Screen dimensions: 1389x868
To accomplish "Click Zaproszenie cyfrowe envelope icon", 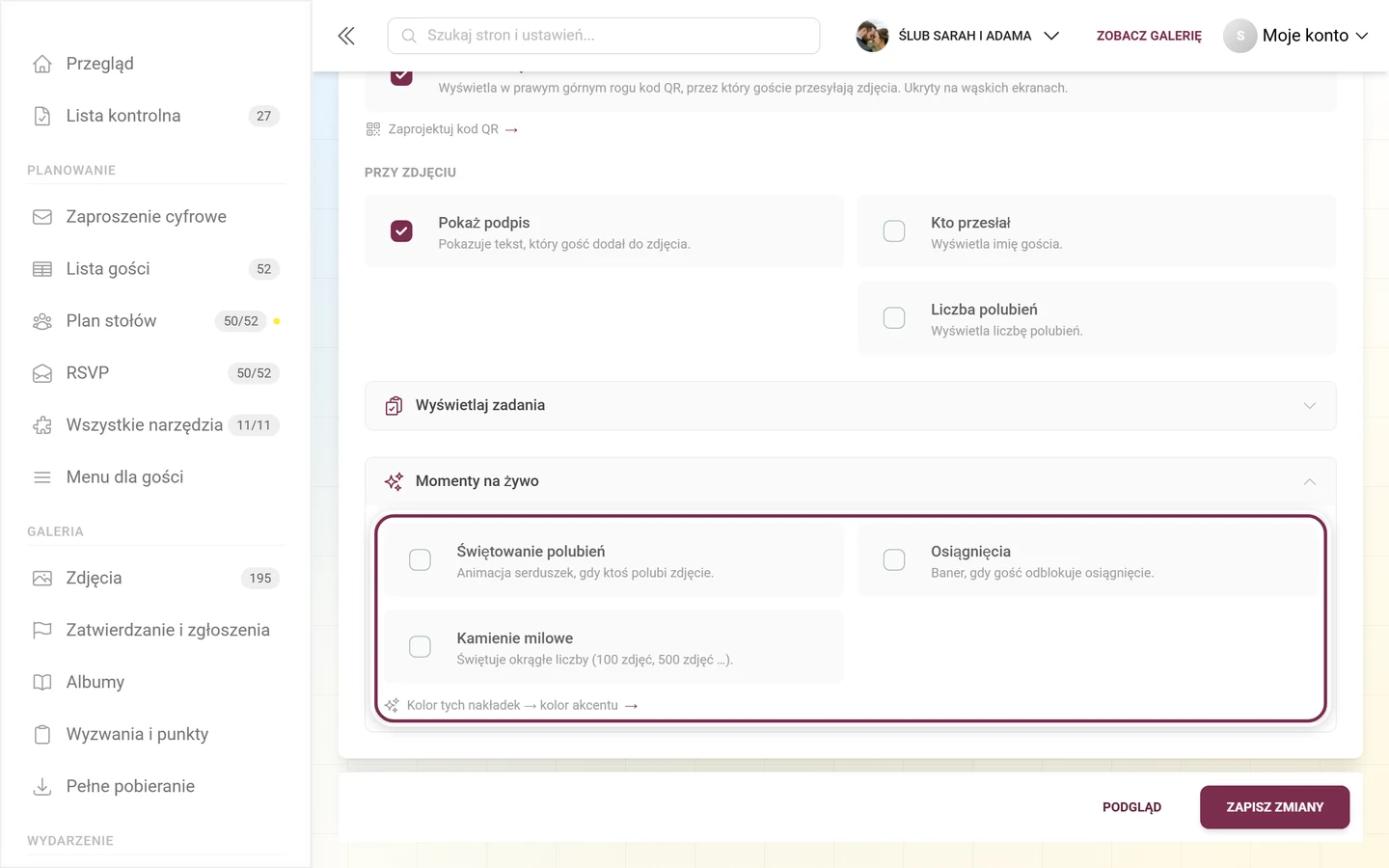I will click(42, 217).
